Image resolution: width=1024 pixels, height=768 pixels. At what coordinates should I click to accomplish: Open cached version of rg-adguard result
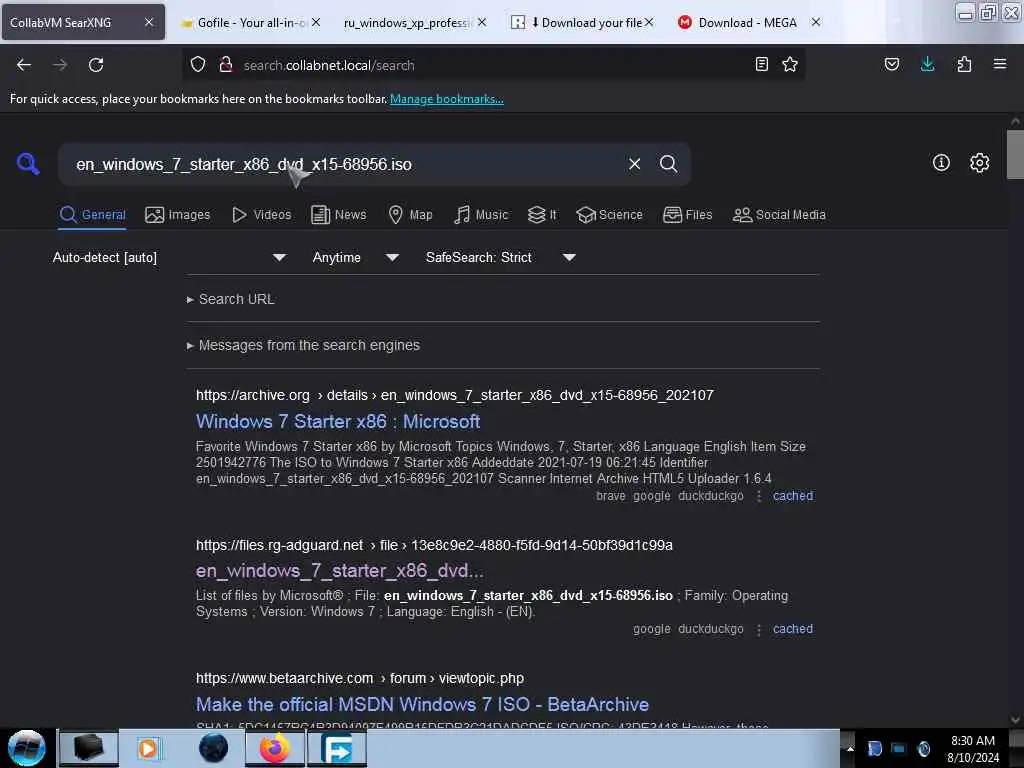pyautogui.click(x=793, y=629)
